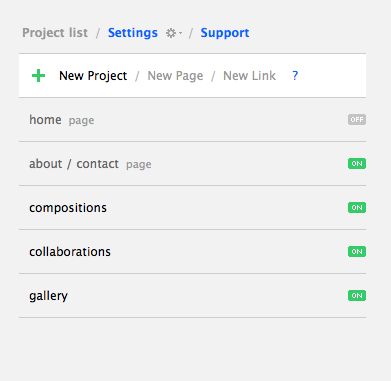The width and height of the screenshot is (391, 381).
Task: Switch off gallery ON toggle
Action: [x=357, y=295]
